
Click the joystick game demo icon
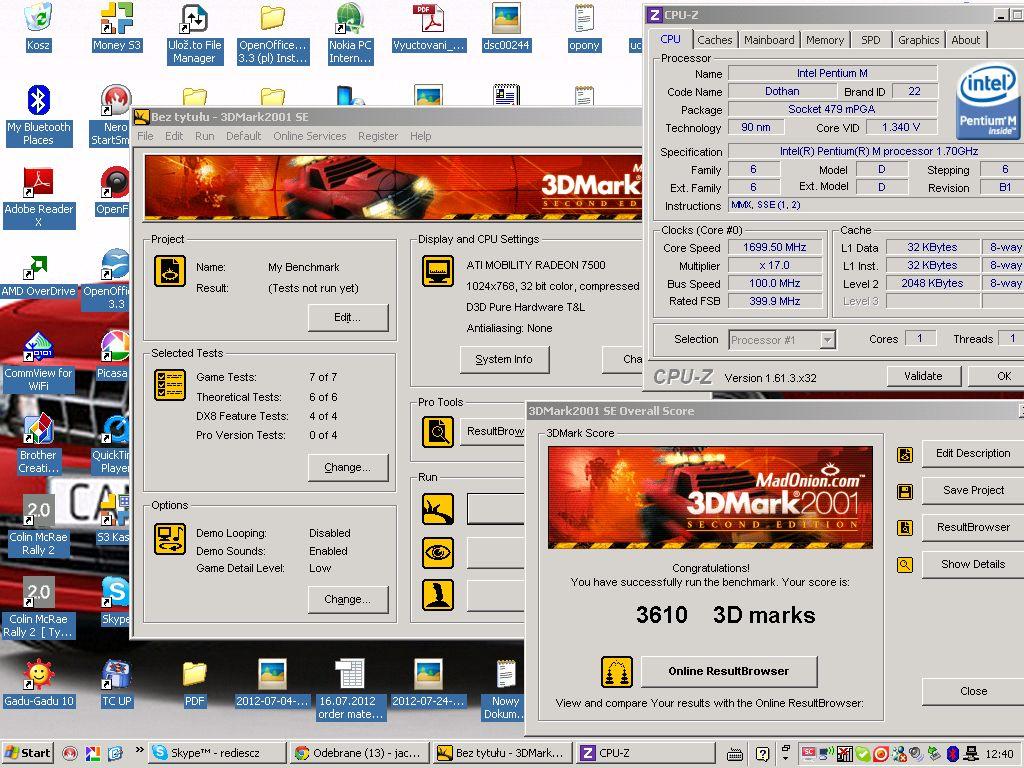coord(438,595)
